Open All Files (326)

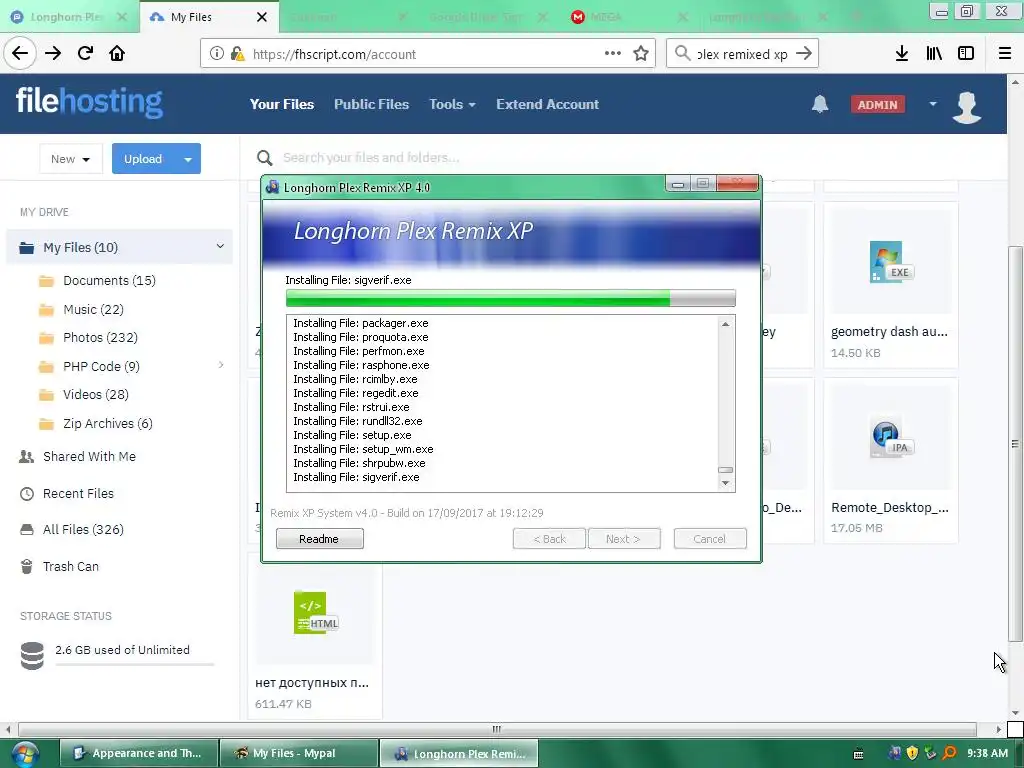[x=83, y=530]
